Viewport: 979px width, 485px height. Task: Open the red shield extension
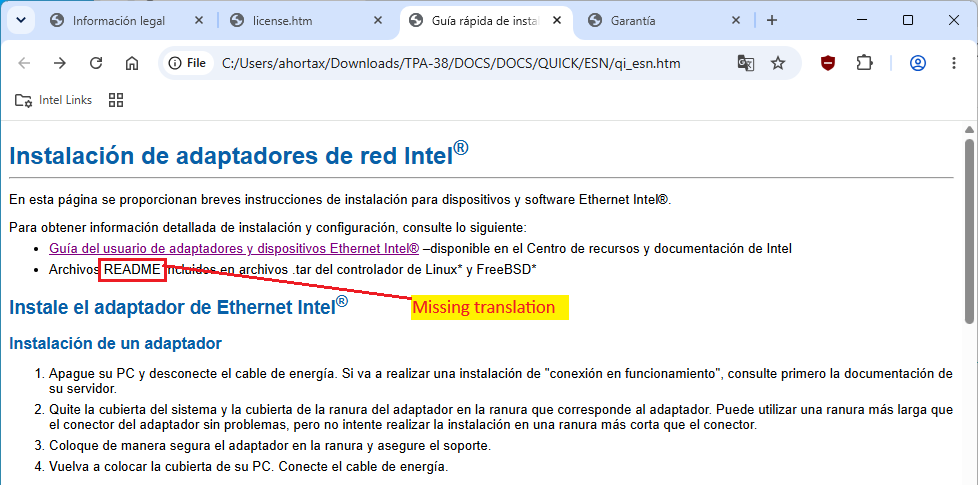point(828,63)
